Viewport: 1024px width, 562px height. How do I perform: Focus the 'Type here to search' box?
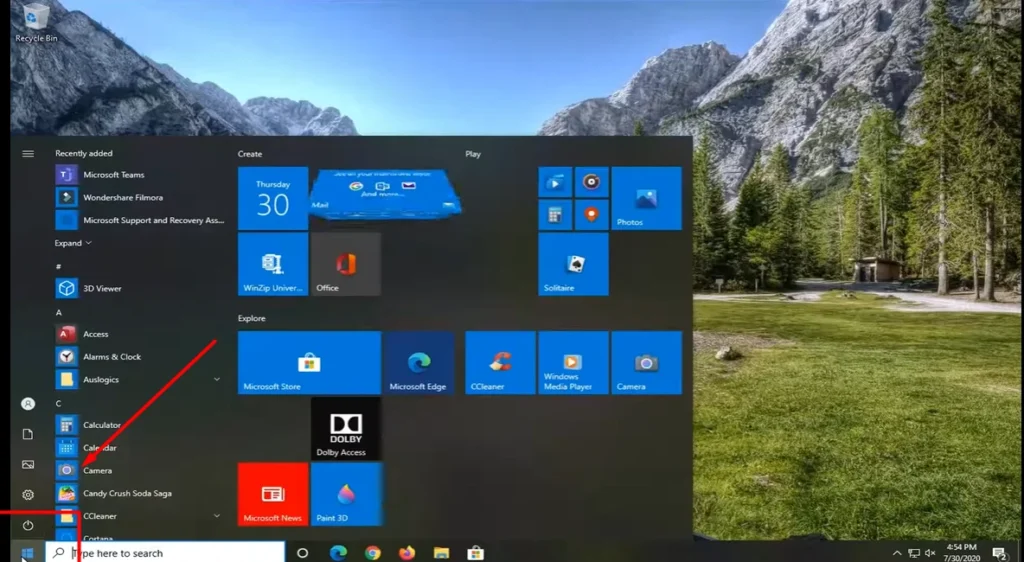[165, 553]
